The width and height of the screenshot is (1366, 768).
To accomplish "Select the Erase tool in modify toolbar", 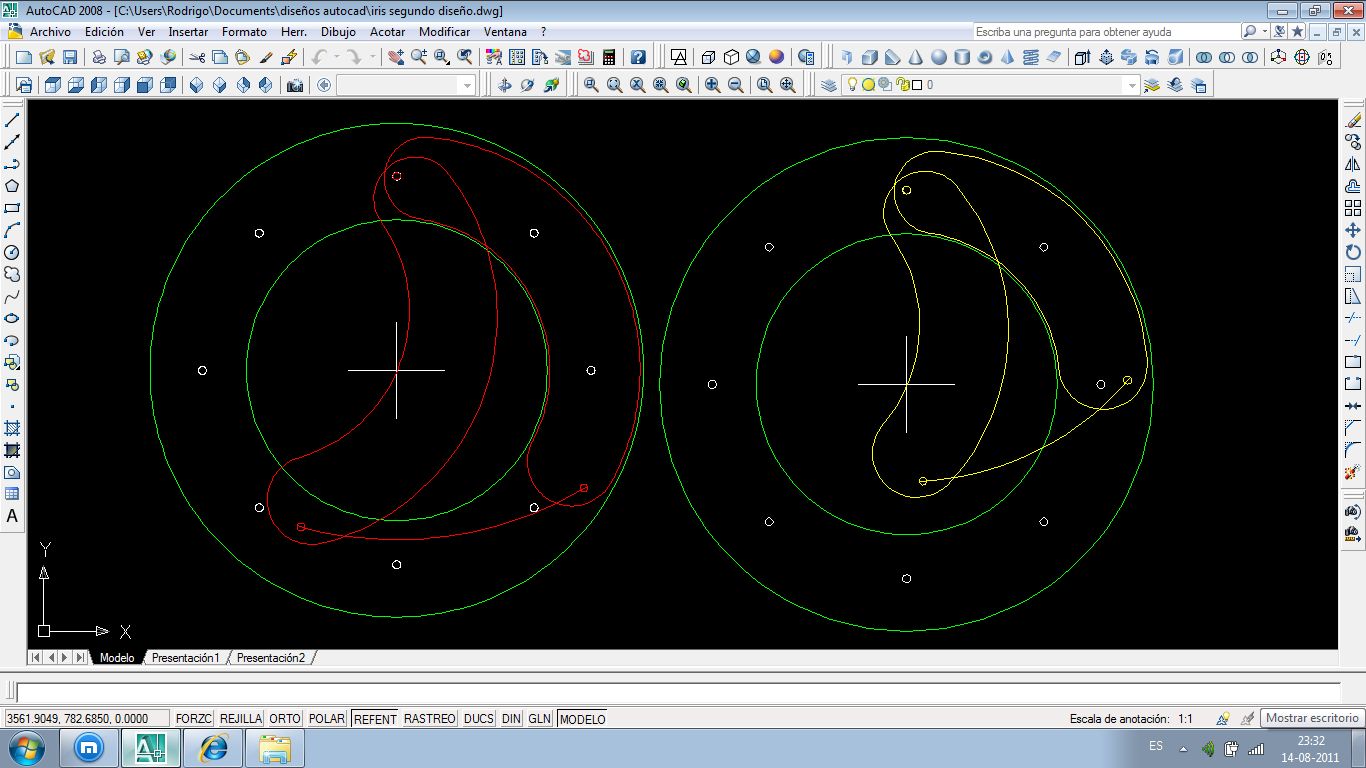I will point(1353,120).
